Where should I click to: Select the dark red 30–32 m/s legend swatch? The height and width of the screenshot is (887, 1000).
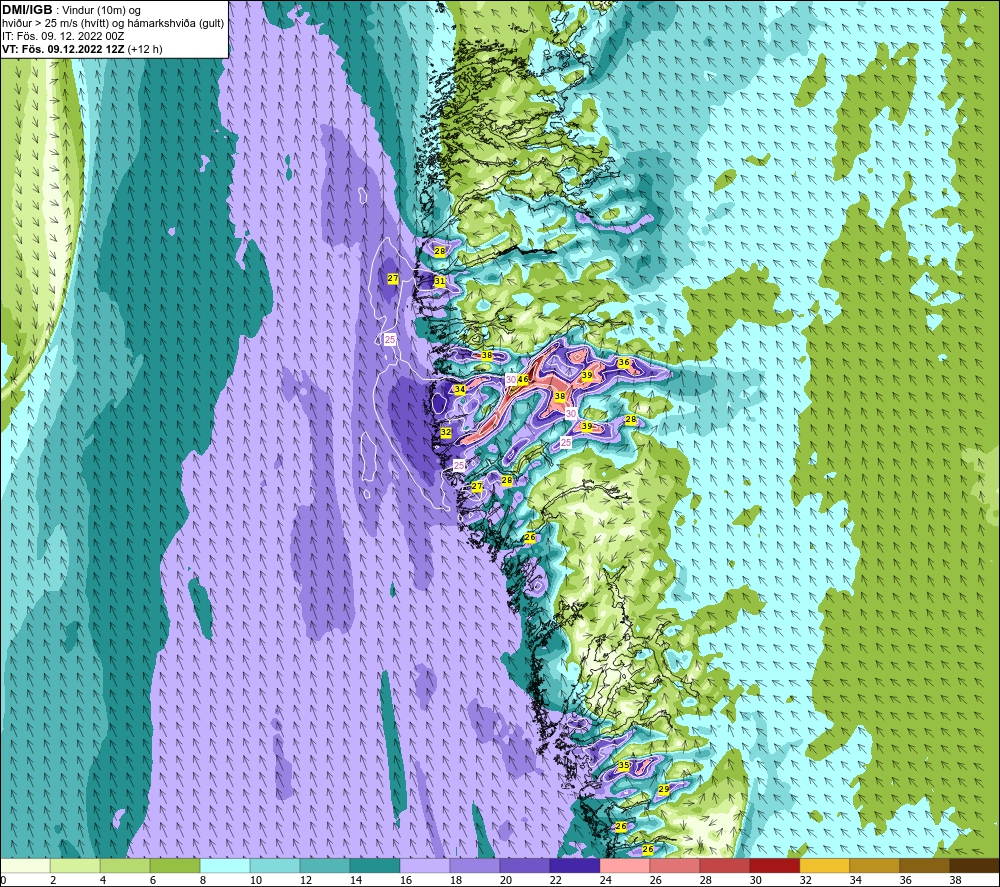(x=775, y=866)
